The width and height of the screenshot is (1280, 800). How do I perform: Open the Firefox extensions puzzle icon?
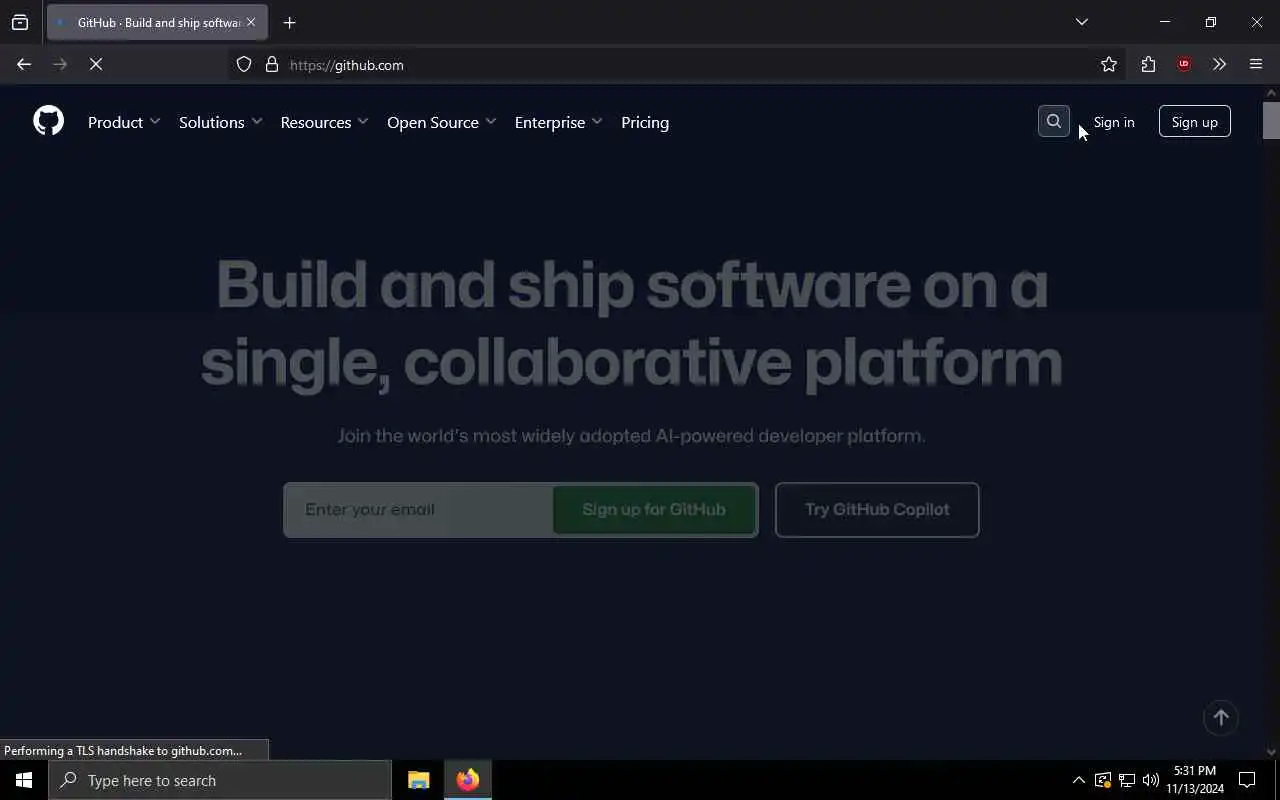click(1148, 64)
